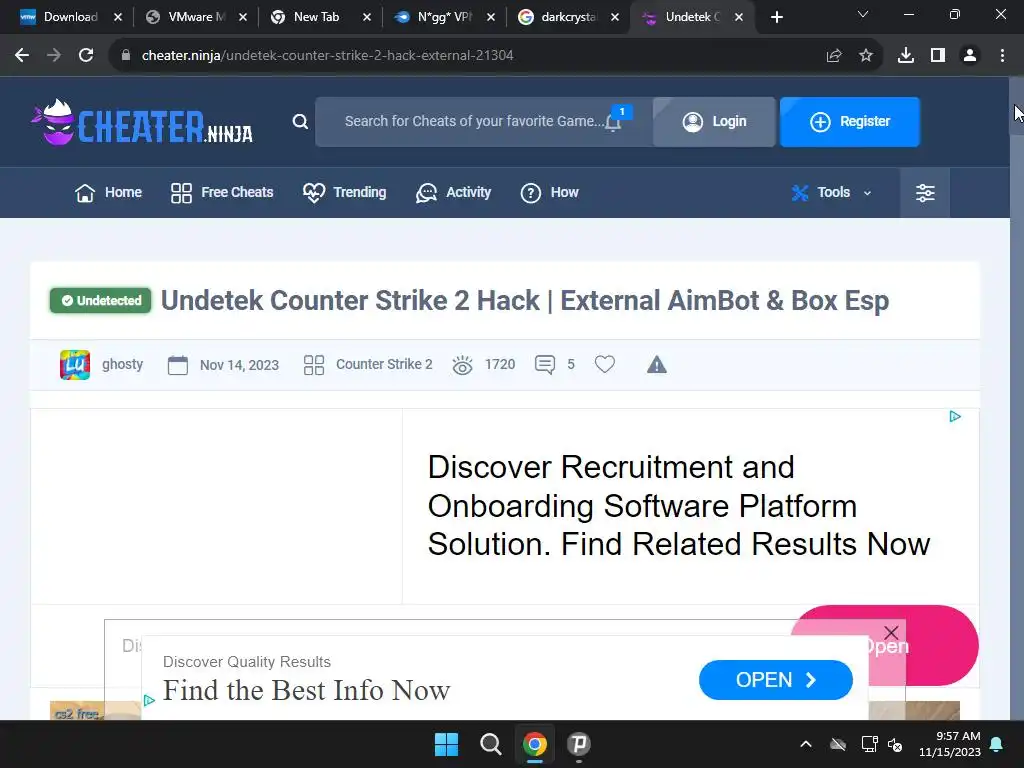The width and height of the screenshot is (1024, 768).
Task: Click the blue OPEN ad button
Action: (775, 680)
